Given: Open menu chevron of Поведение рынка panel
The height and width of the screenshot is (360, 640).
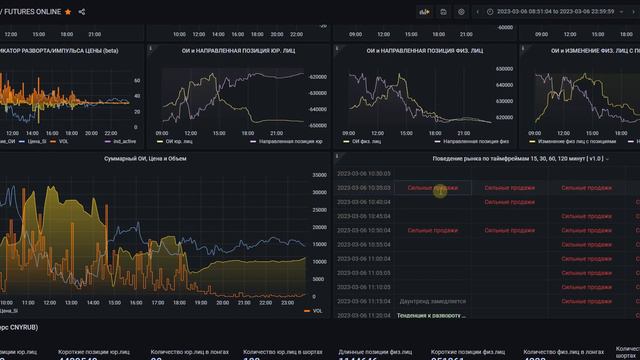Looking at the screenshot, I should click(x=607, y=159).
